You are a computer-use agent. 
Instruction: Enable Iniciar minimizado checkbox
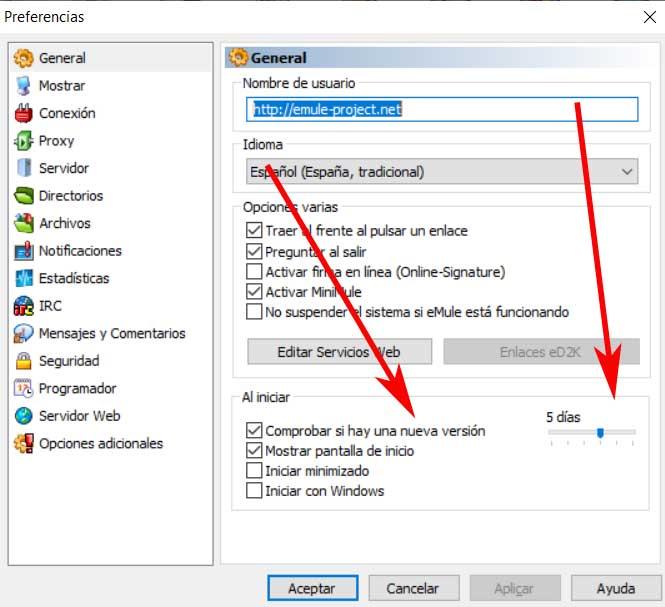[x=254, y=471]
